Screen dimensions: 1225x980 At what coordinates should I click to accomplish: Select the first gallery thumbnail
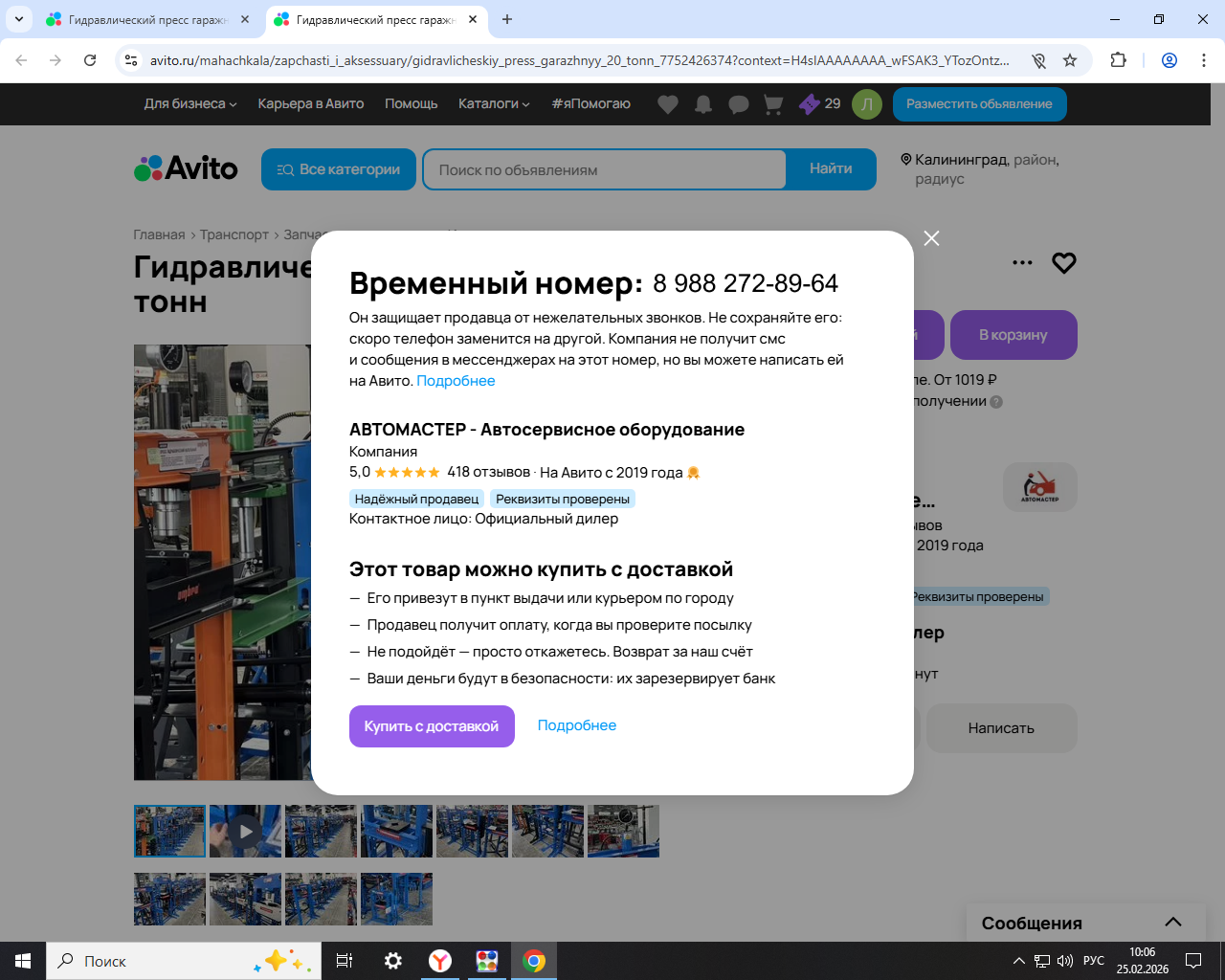(169, 831)
